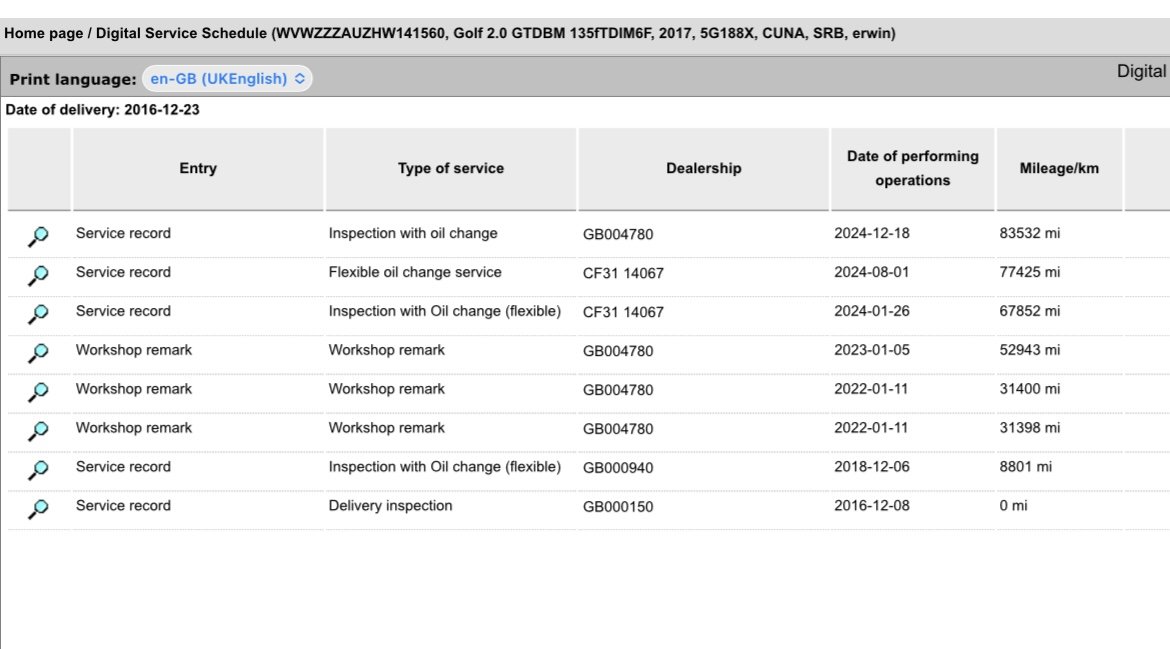
Task: Click the Dealership column header
Action: (x=704, y=169)
